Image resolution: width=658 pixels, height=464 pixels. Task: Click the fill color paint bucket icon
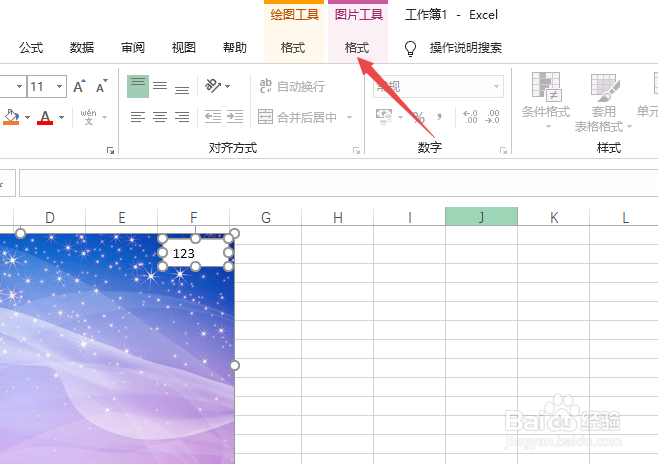click(x=11, y=117)
